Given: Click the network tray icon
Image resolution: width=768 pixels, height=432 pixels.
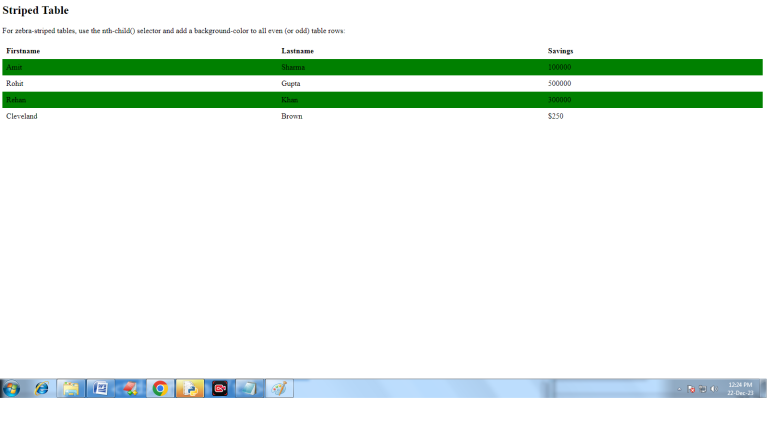Looking at the screenshot, I should click(702, 389).
